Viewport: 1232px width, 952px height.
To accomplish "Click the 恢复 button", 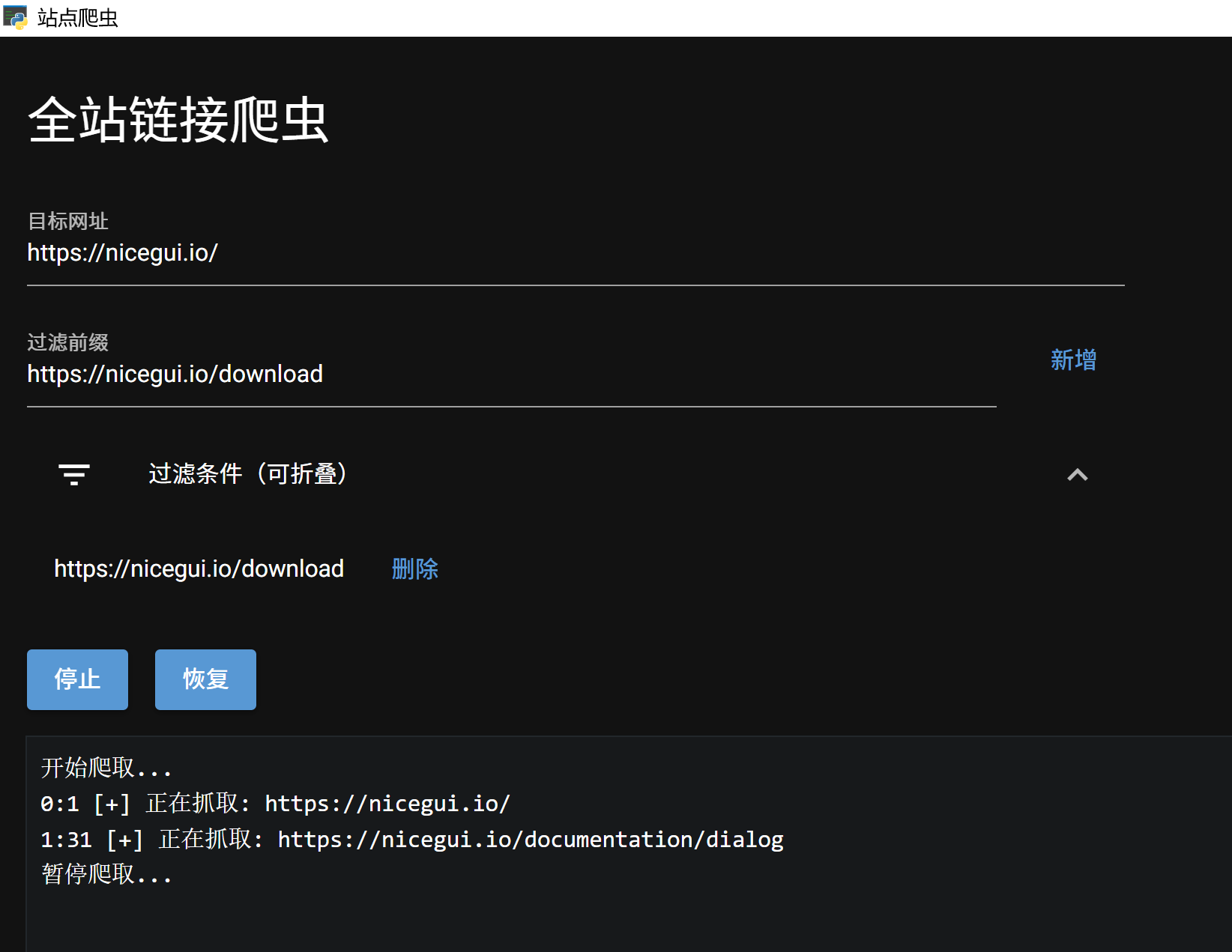I will pos(205,679).
